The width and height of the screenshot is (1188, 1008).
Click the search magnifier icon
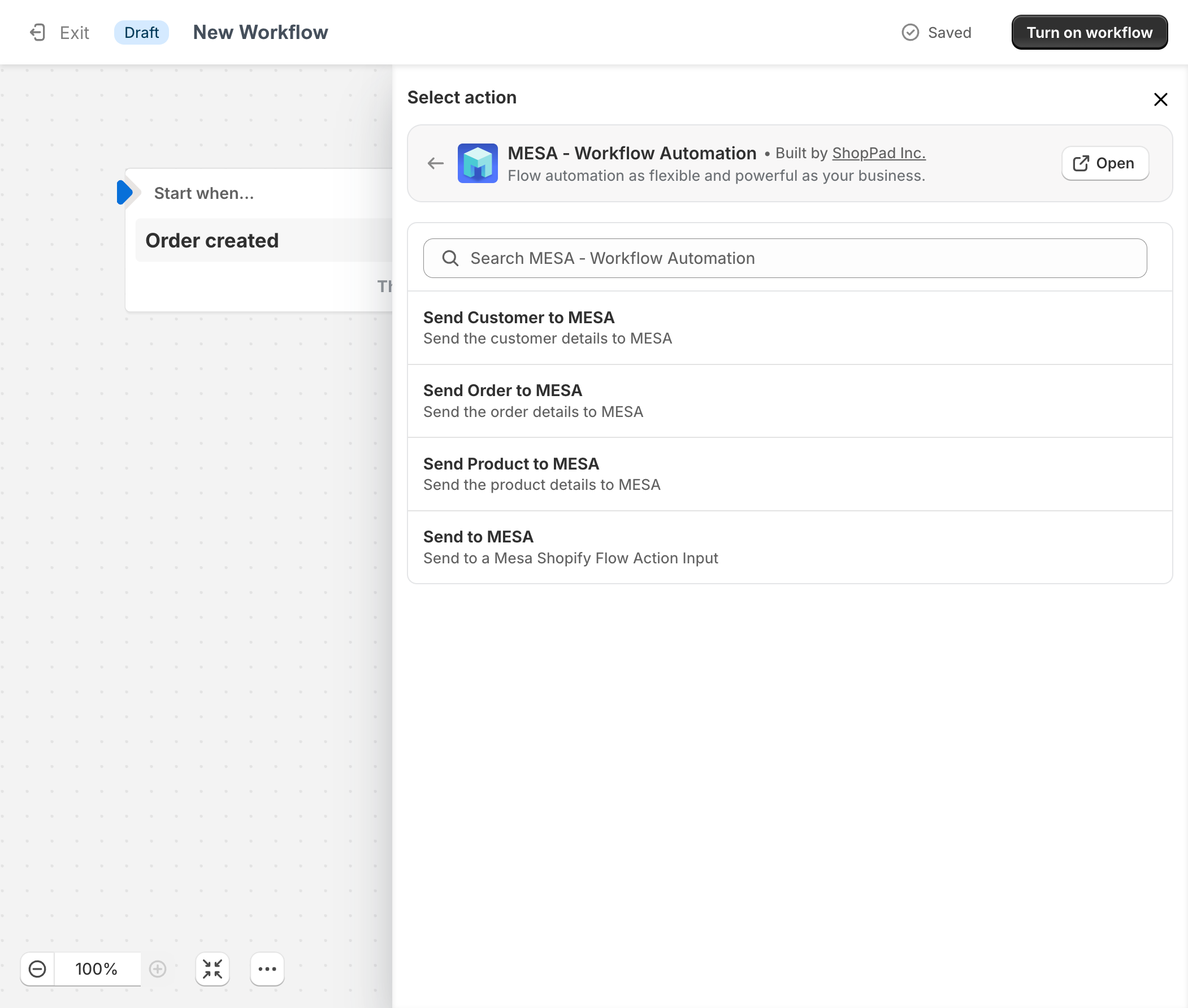click(x=450, y=258)
